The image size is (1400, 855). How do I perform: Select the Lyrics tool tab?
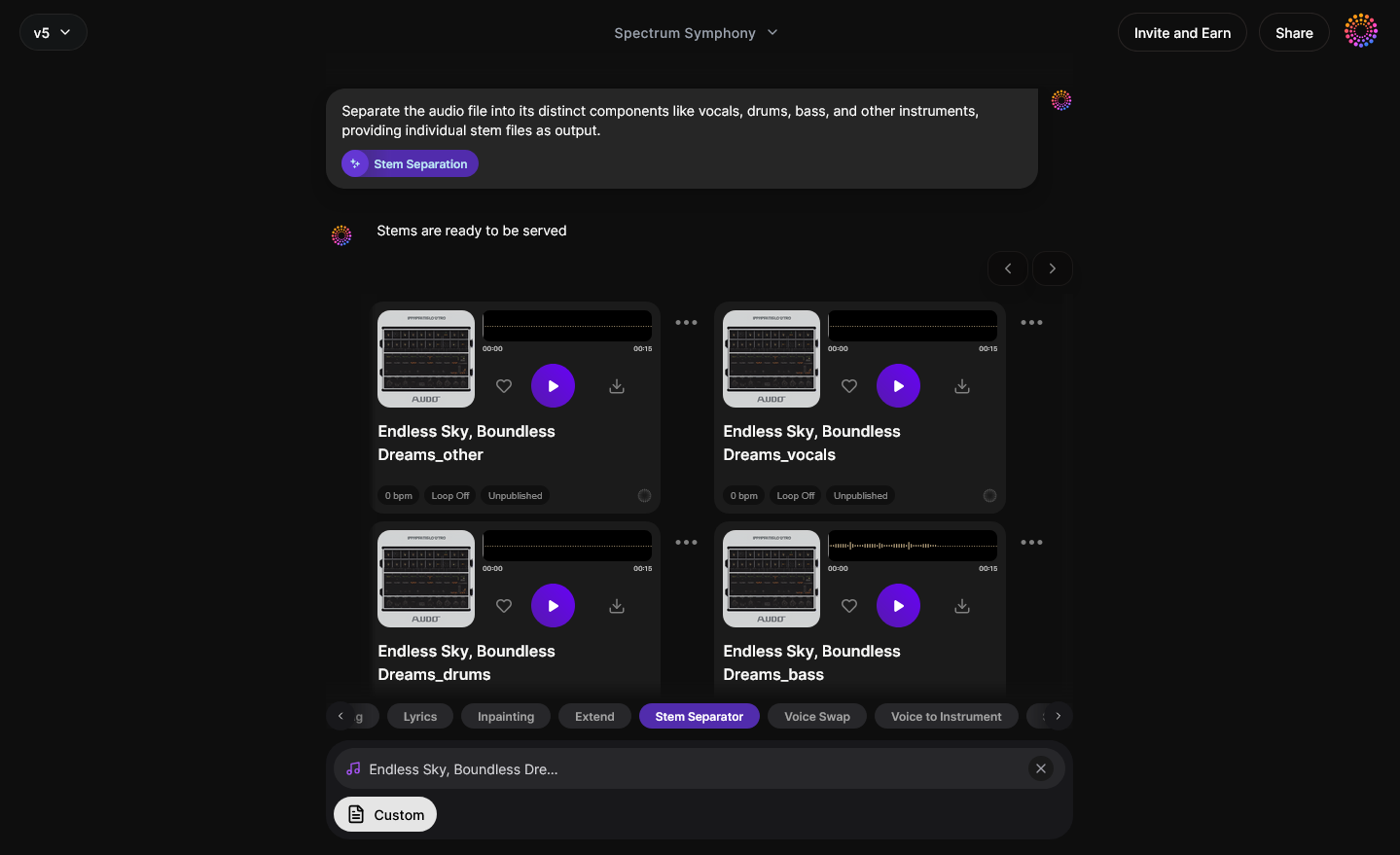[x=420, y=716]
